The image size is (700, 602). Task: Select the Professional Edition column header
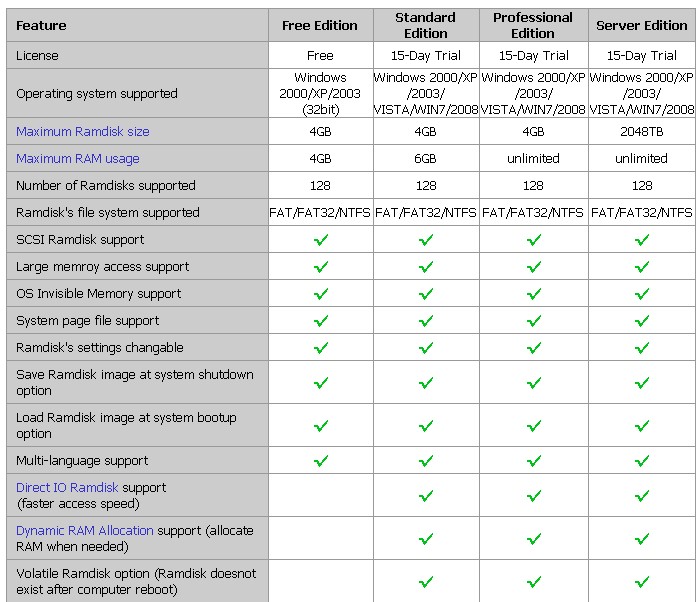pos(533,26)
